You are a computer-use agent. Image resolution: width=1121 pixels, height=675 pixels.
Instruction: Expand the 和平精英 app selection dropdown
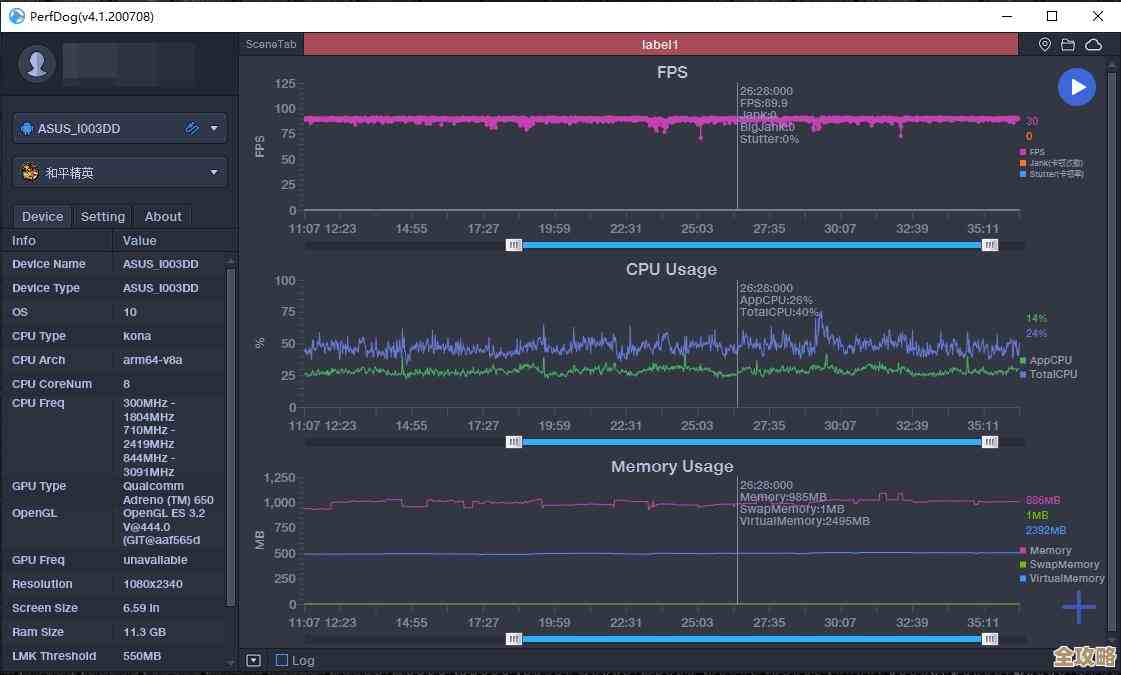214,172
